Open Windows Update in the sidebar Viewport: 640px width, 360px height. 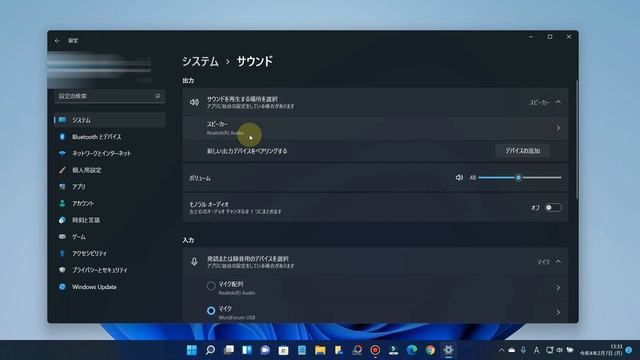[110, 287]
